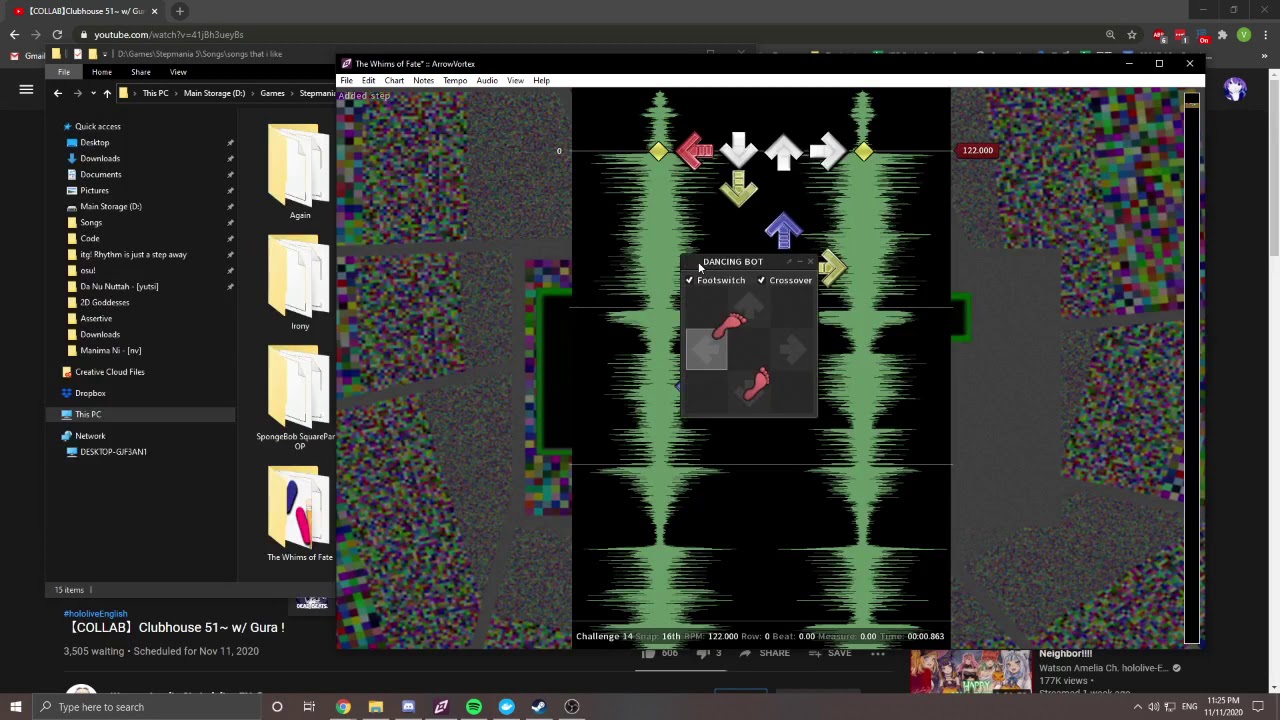Click the hololiveEnglish hashtag link

(x=95, y=614)
